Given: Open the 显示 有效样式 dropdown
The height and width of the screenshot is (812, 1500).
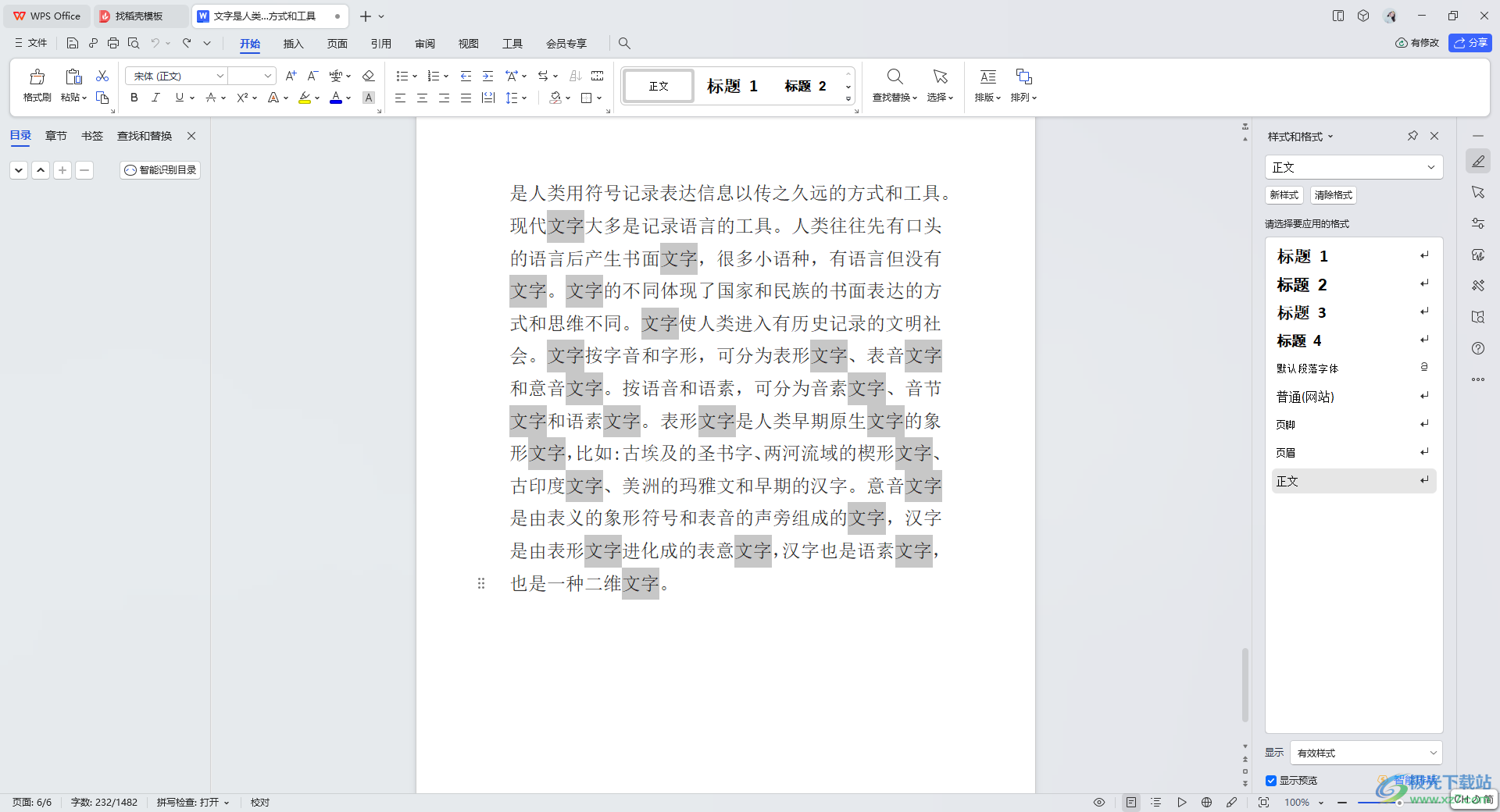Looking at the screenshot, I should pos(1366,753).
